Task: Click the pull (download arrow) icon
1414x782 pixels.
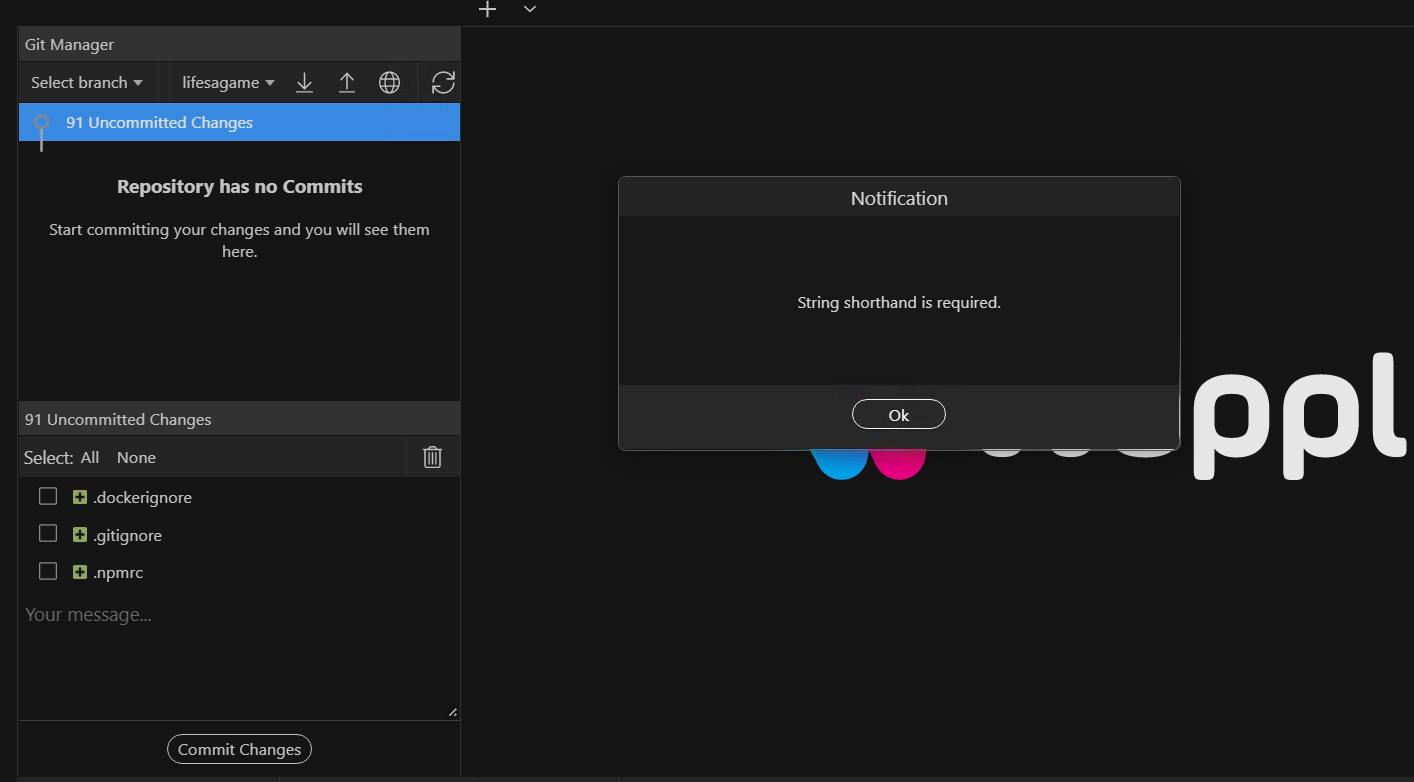Action: pyautogui.click(x=305, y=83)
